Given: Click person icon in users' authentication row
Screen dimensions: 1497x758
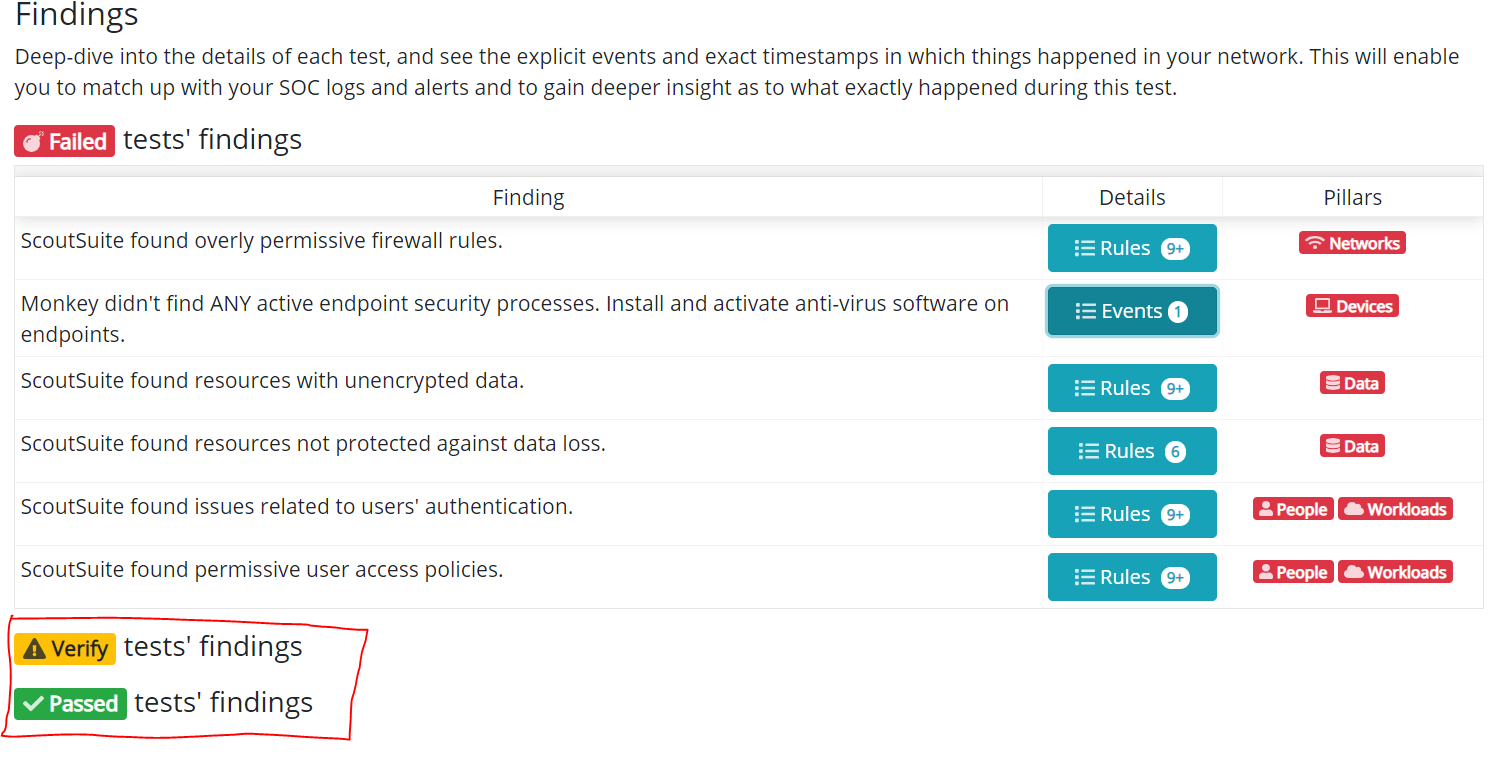Looking at the screenshot, I should (1266, 509).
